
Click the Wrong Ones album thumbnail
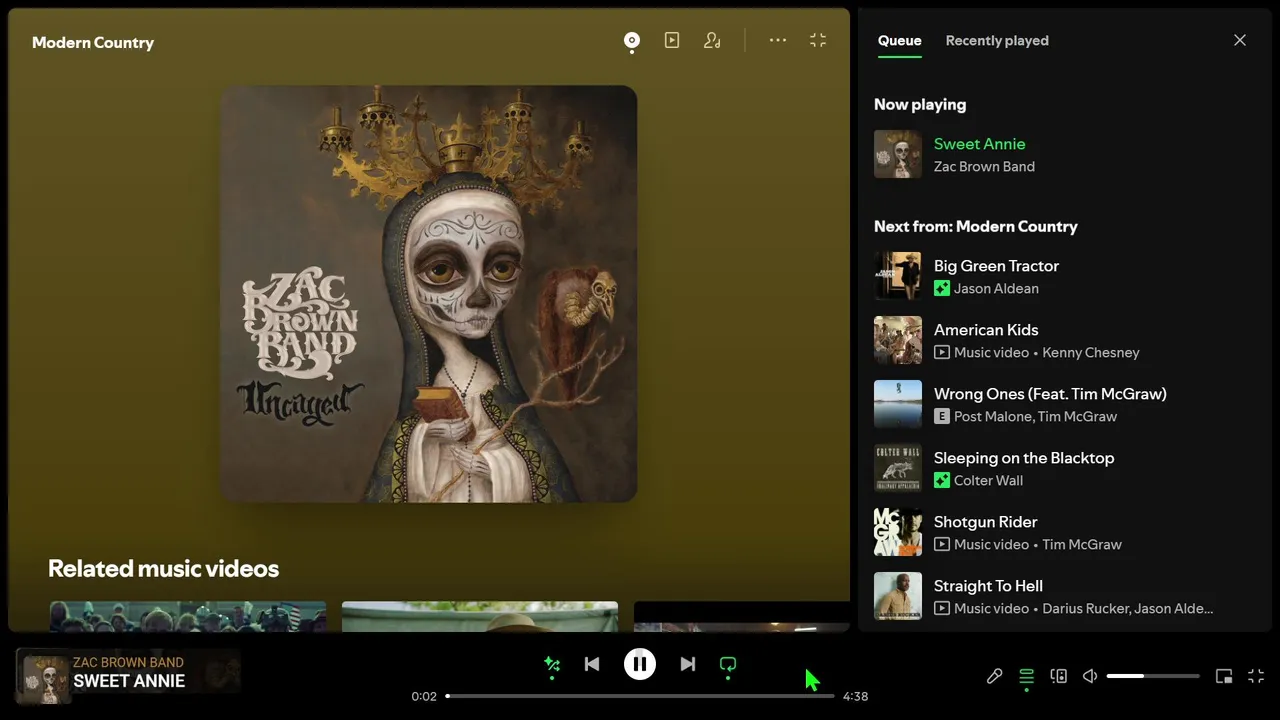[898, 404]
